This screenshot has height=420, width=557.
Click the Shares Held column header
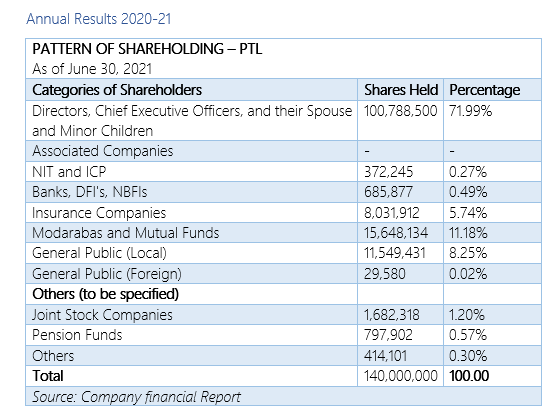pos(400,90)
